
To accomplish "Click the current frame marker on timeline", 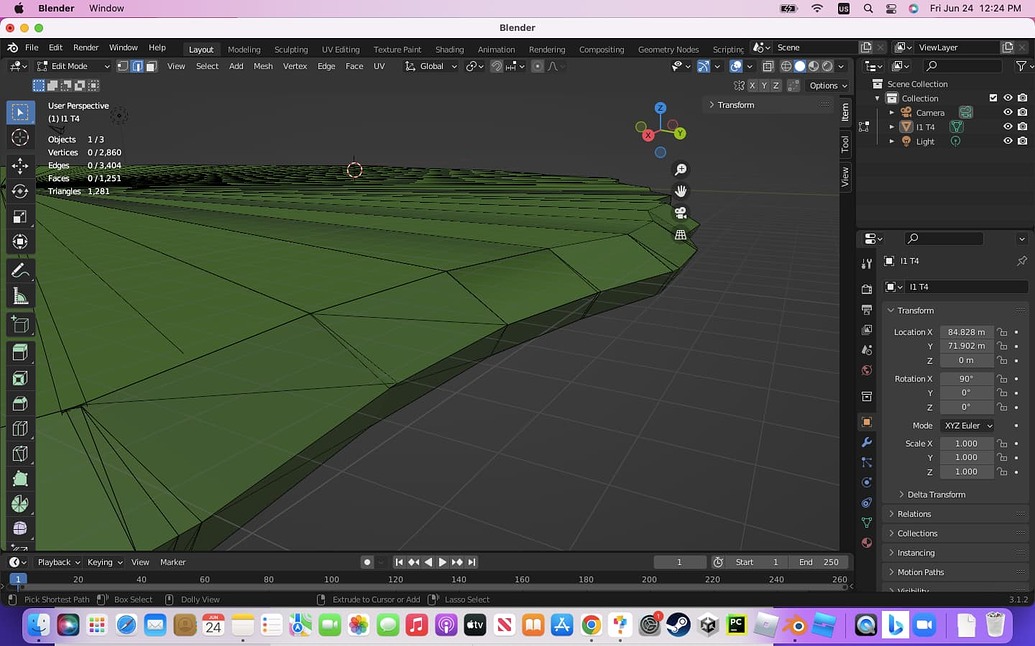I will click(18, 579).
